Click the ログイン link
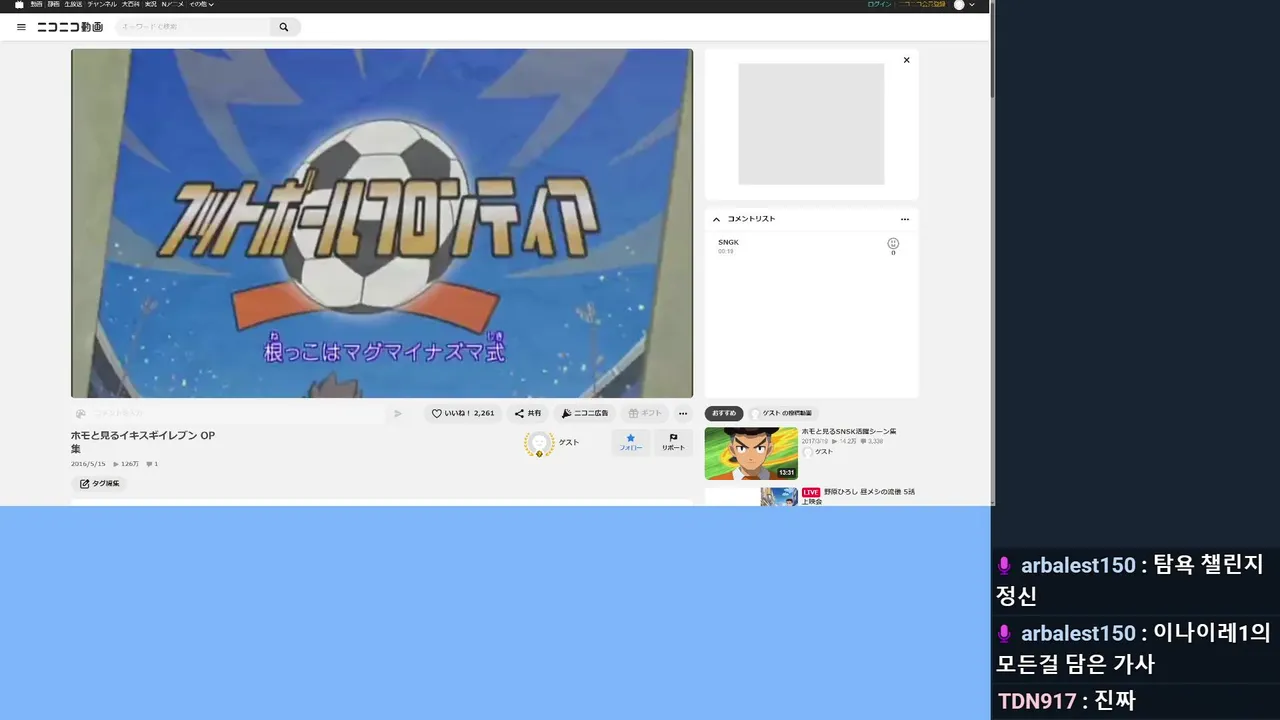1280x720 pixels. (x=879, y=5)
